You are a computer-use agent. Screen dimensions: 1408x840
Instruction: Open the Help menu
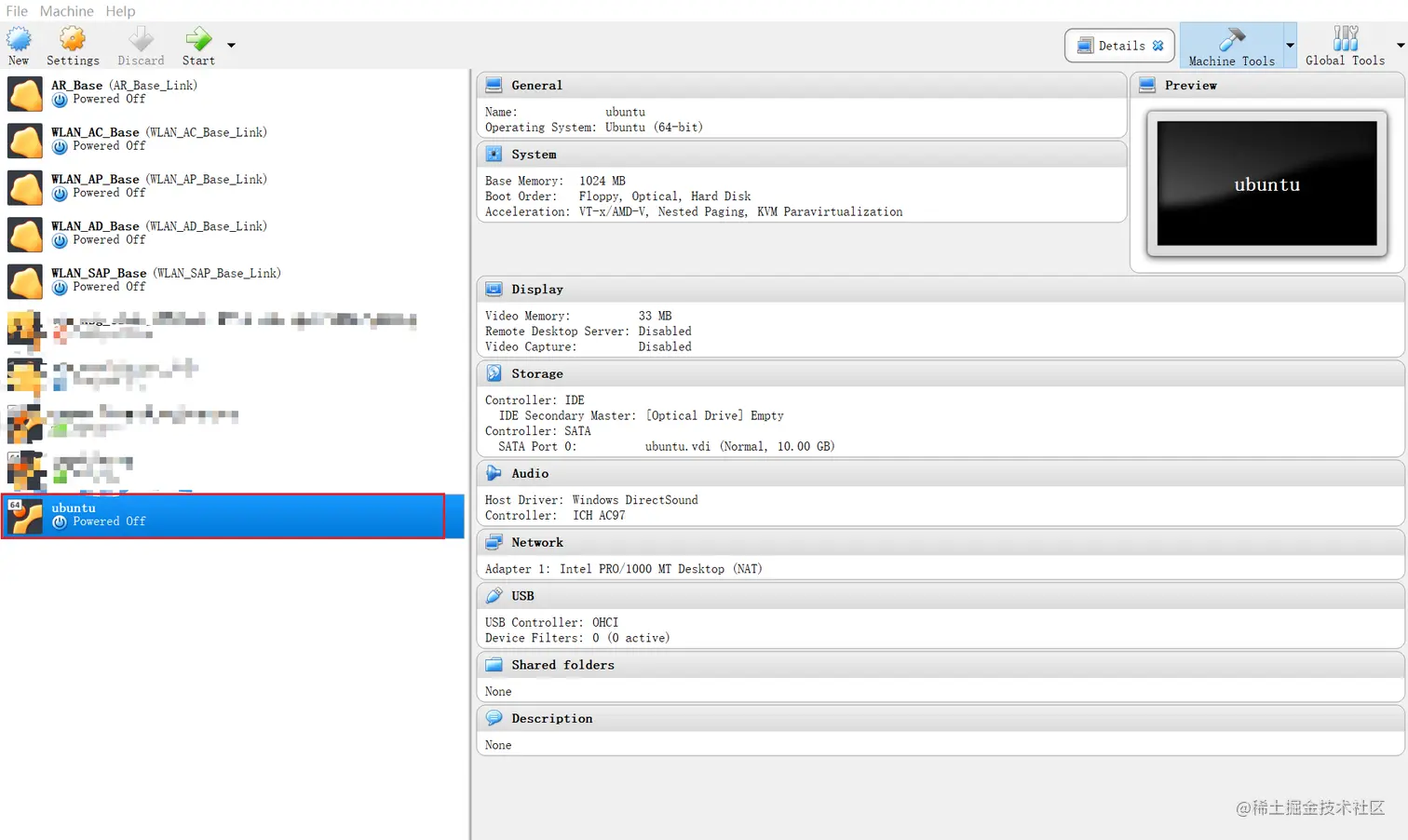[120, 11]
